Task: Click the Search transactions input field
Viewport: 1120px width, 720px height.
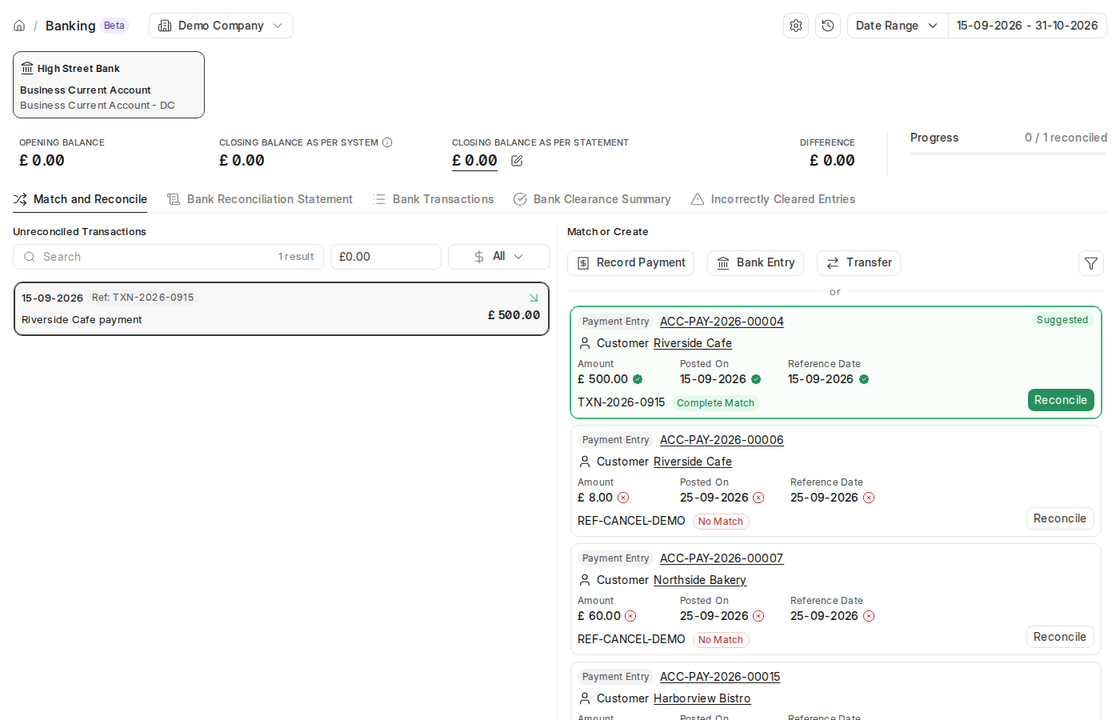Action: tap(169, 257)
